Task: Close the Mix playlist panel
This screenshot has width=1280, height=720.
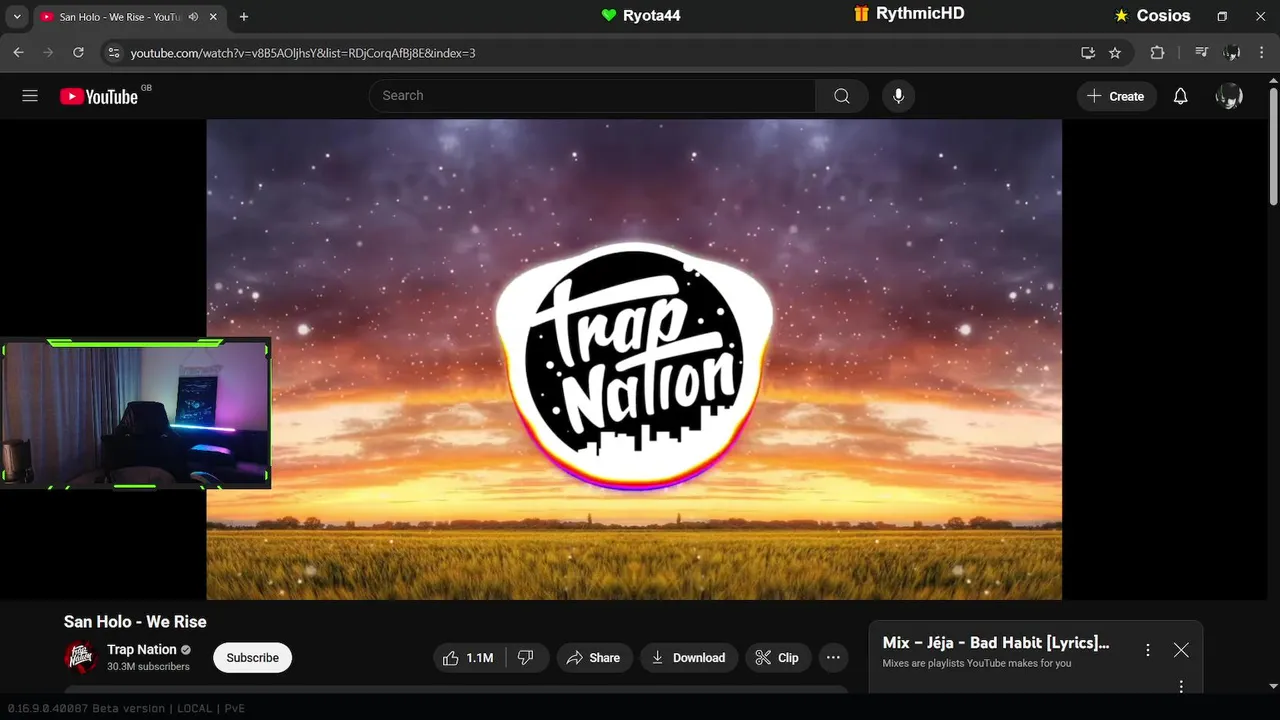Action: coord(1181,650)
